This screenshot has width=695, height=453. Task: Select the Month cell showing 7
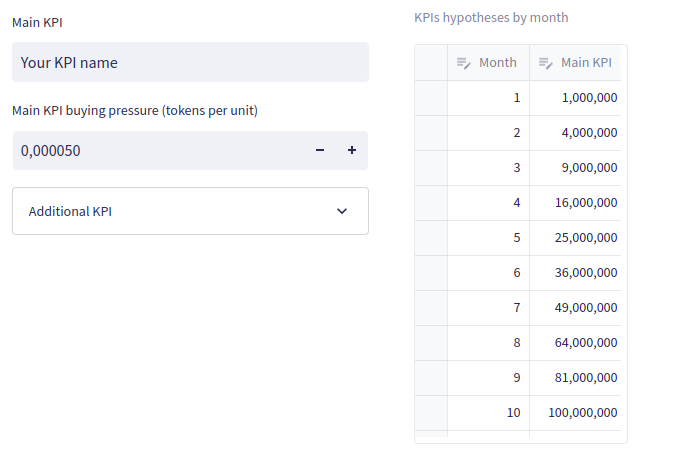coord(488,308)
